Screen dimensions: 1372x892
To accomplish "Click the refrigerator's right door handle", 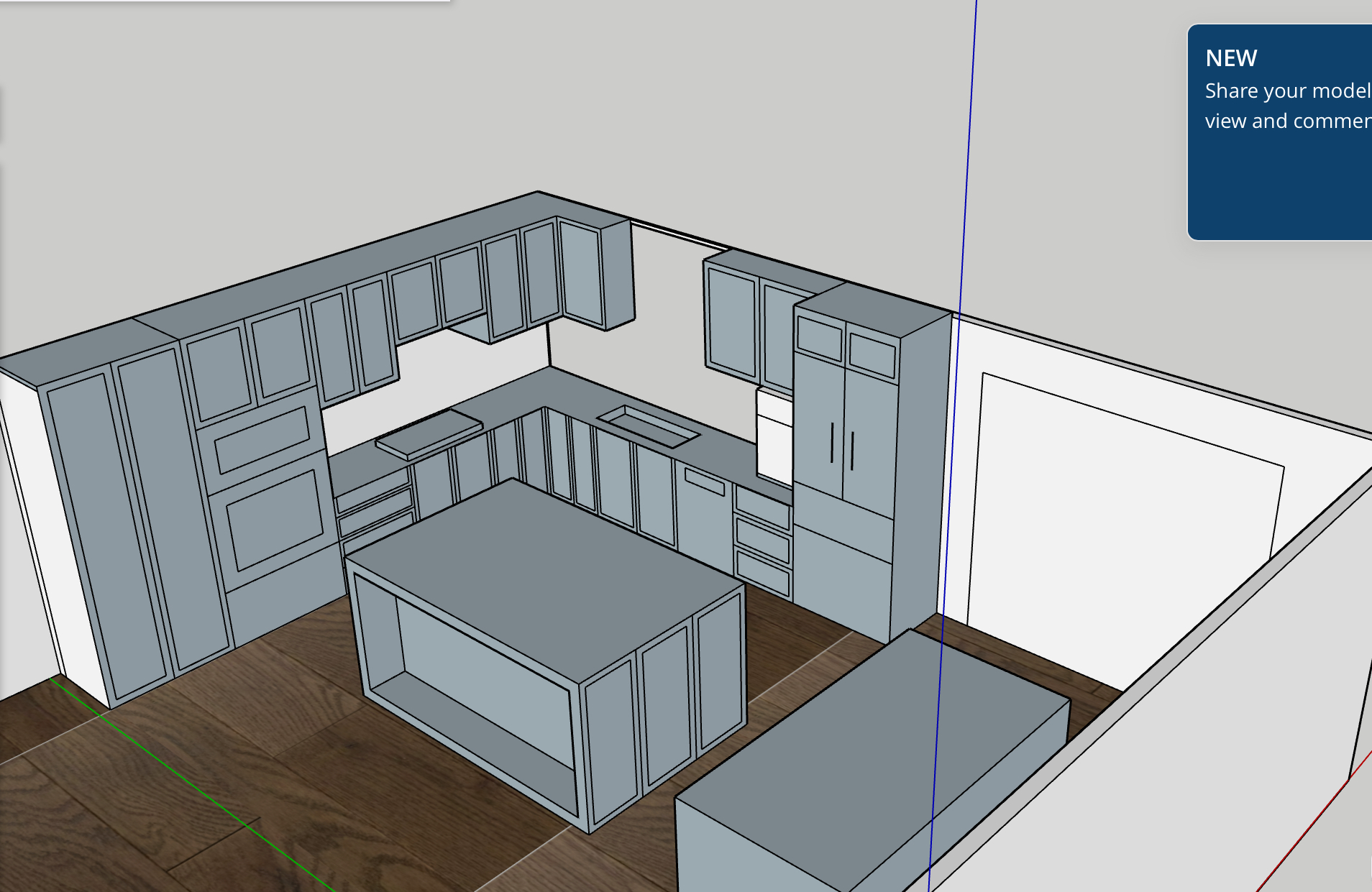I will click(x=852, y=451).
